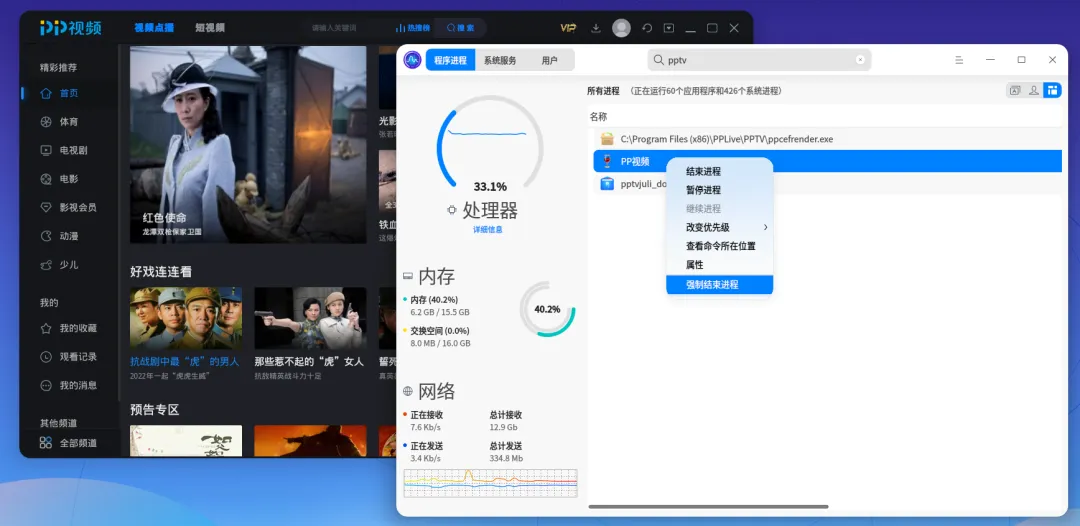This screenshot has width=1080, height=526.
Task: Click the 网络 globe icon
Action: [x=408, y=391]
